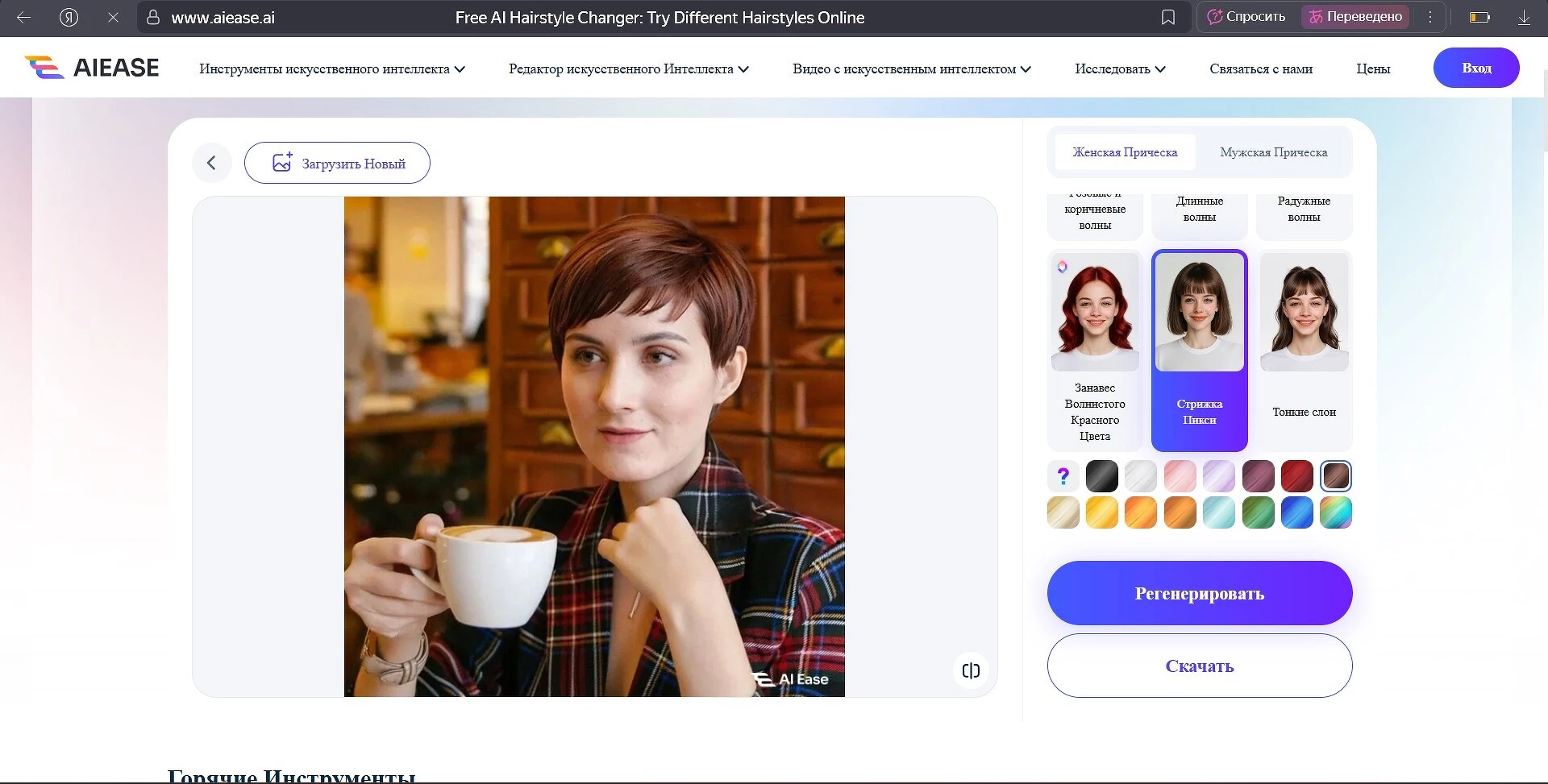The height and width of the screenshot is (784, 1548).
Task: Open the browser downloads icon
Action: click(x=1524, y=17)
